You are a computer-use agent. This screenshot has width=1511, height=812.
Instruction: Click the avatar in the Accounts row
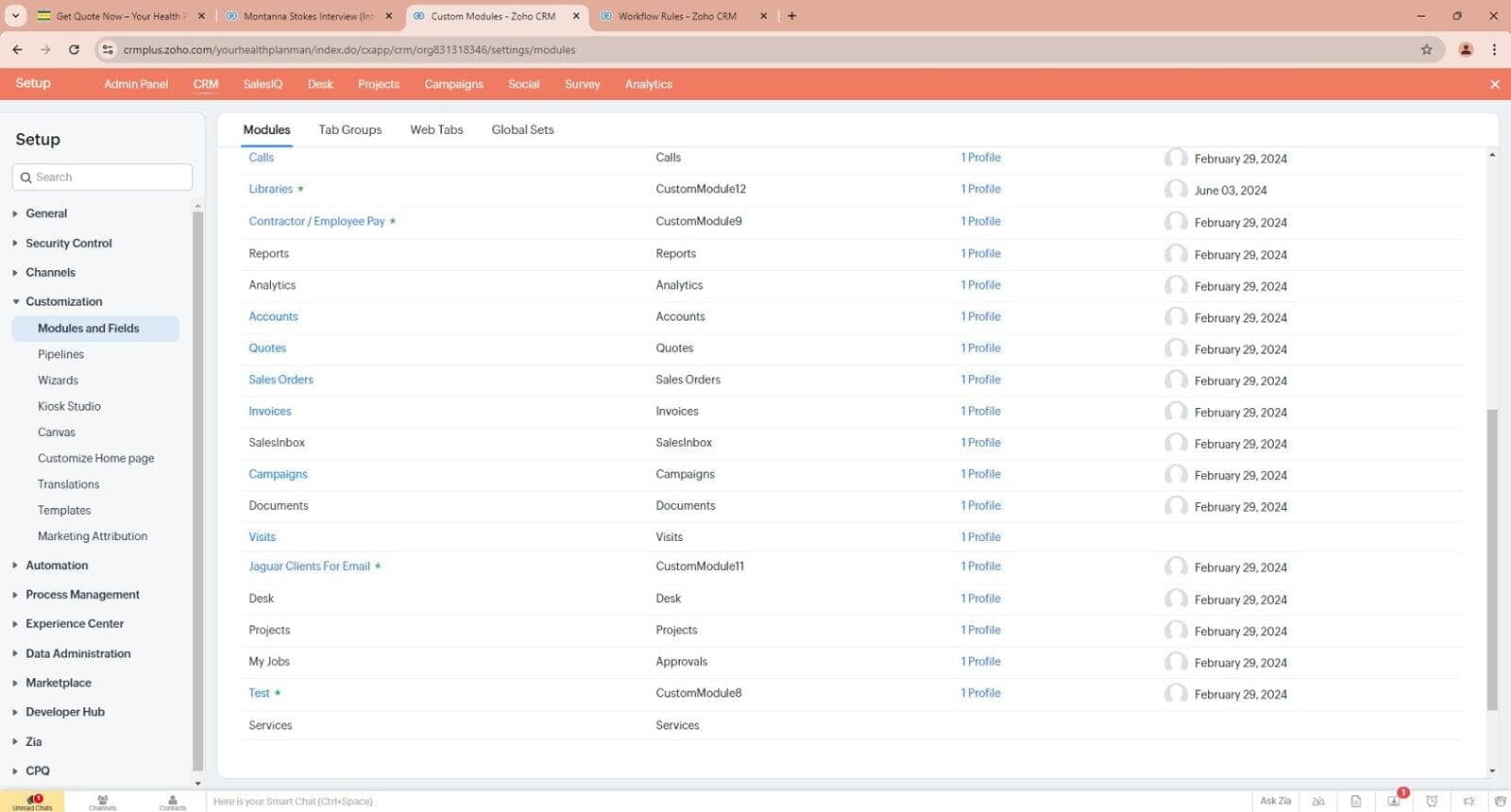(x=1176, y=317)
